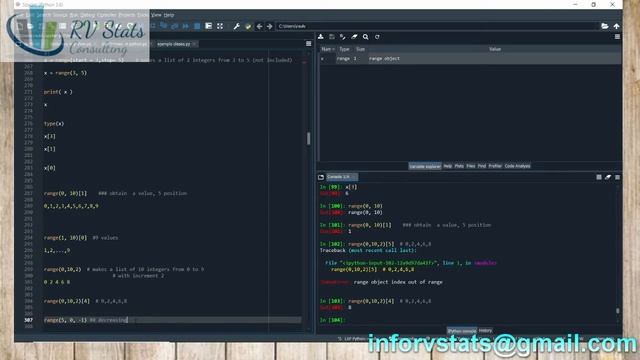This screenshot has width=640, height=360.
Task: Switch to the Files tab
Action: (x=471, y=166)
